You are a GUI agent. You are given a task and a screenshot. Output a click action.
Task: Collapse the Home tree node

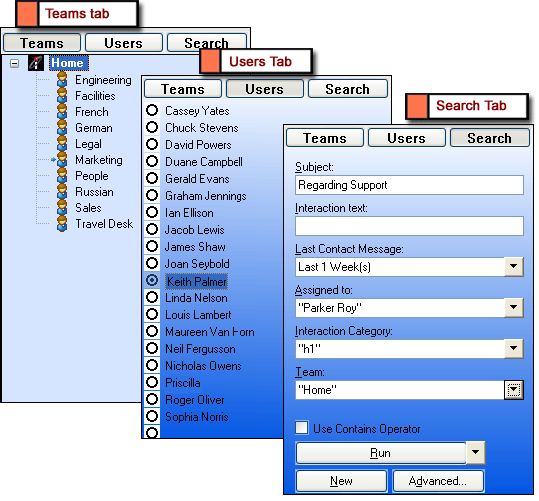click(x=14, y=63)
